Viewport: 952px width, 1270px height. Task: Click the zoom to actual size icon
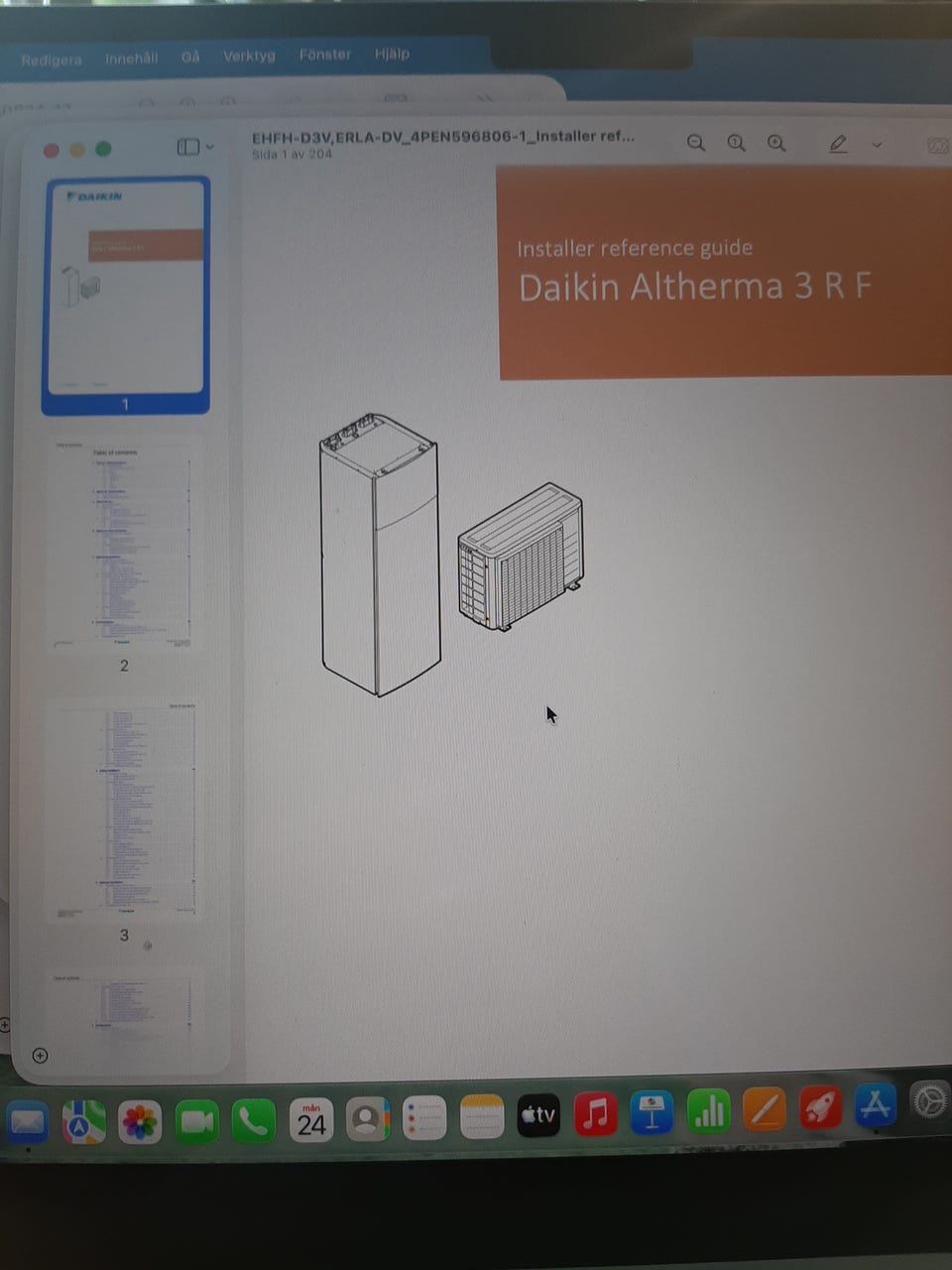(x=736, y=144)
